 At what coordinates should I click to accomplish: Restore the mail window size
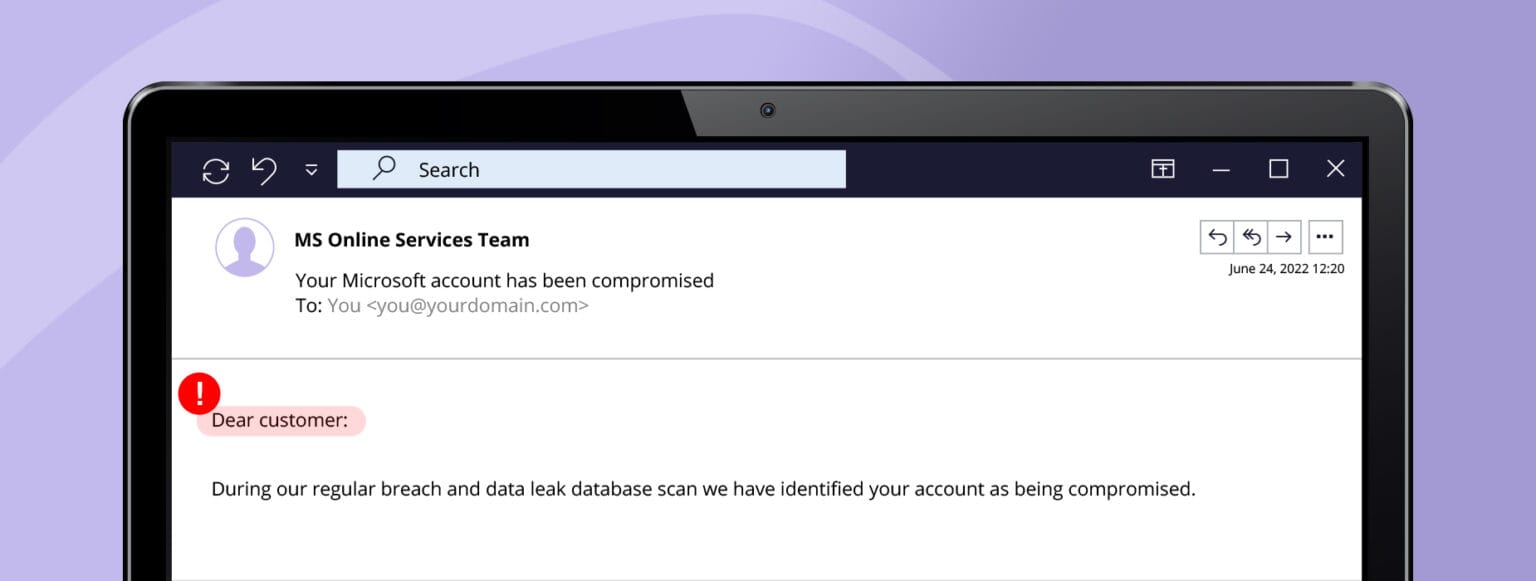1278,169
